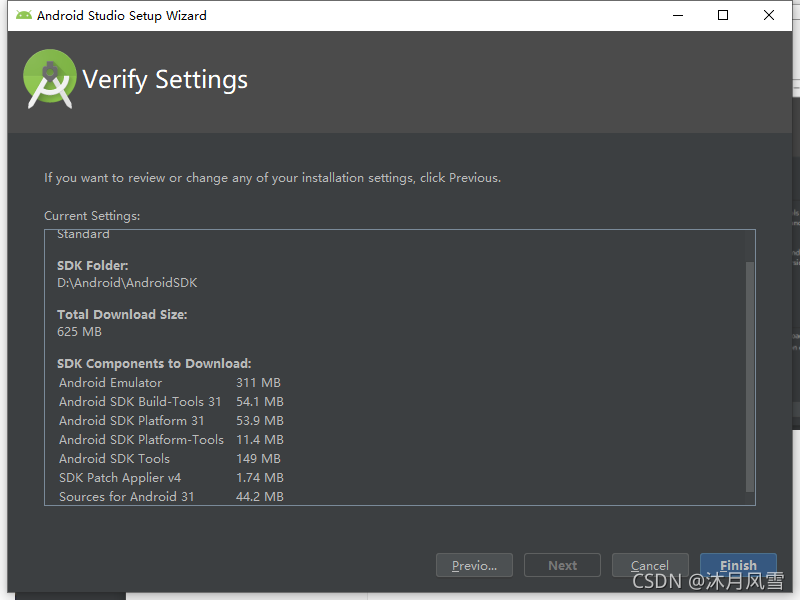This screenshot has width=800, height=600.
Task: Click the Android icon in title bar
Action: click(x=23, y=15)
